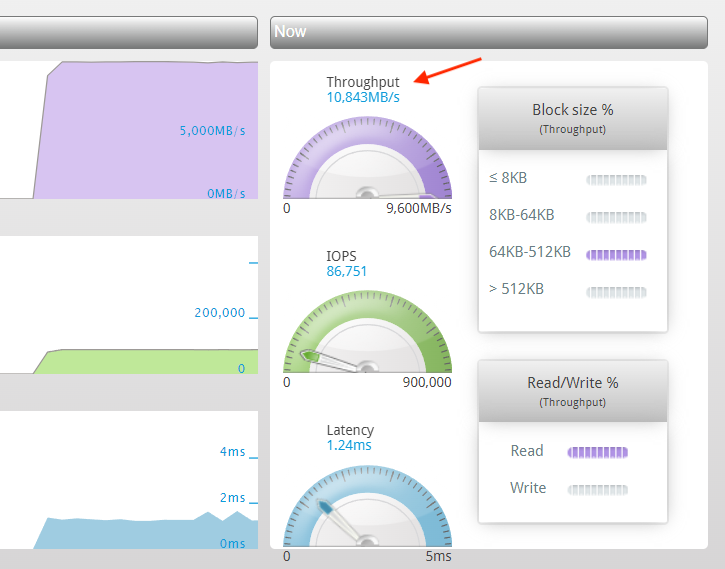
Task: Click the ≤ 8KB block size bar
Action: pyautogui.click(x=616, y=180)
